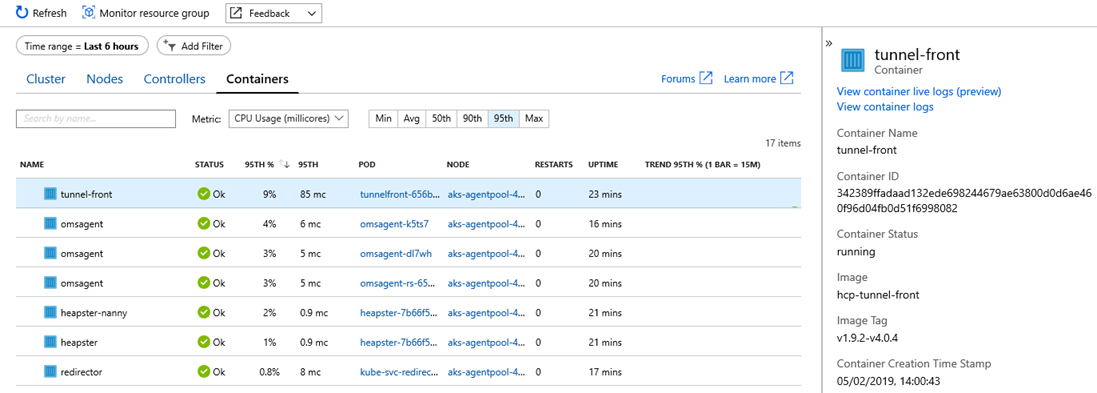Select the Avg aggregation toggle
This screenshot has height=393, width=1097.
click(x=411, y=119)
